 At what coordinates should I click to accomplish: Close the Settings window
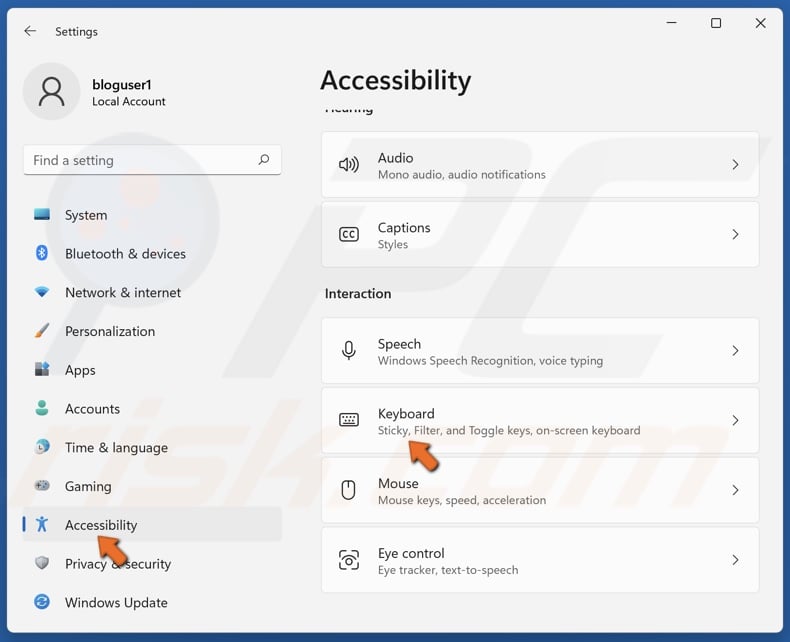[760, 23]
